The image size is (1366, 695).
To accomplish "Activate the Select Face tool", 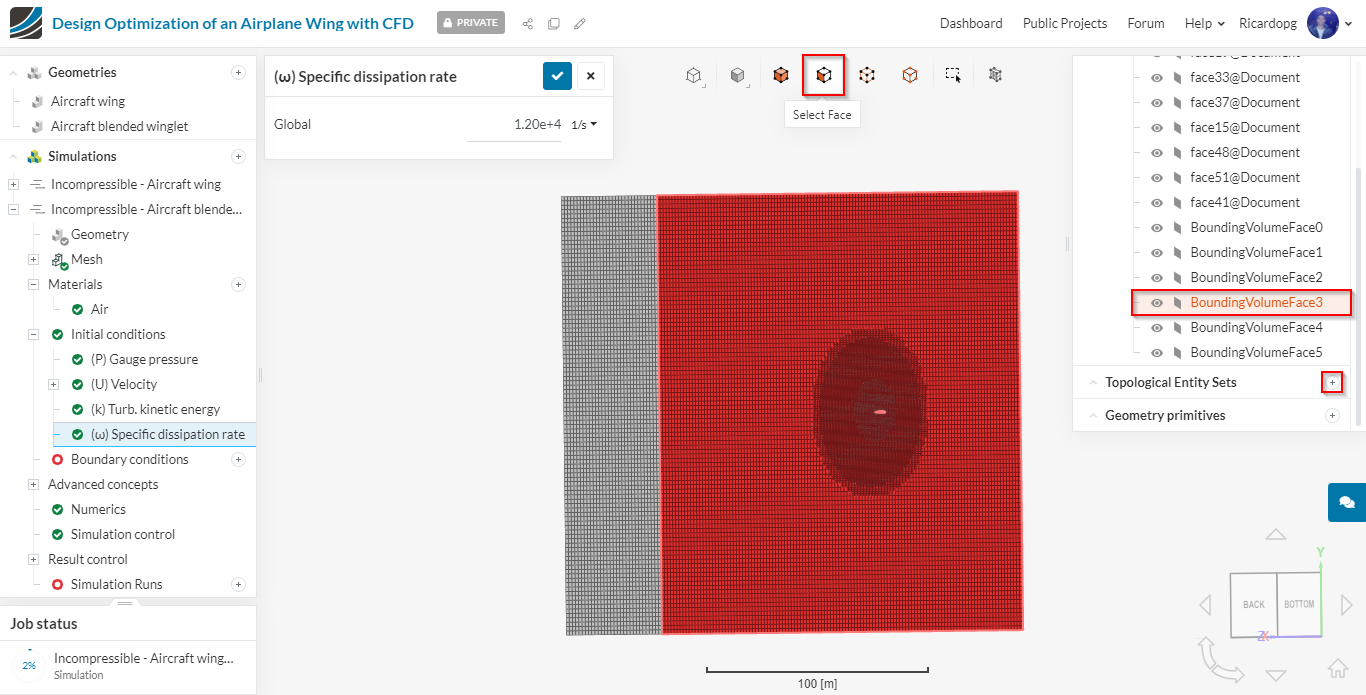I will (x=824, y=75).
